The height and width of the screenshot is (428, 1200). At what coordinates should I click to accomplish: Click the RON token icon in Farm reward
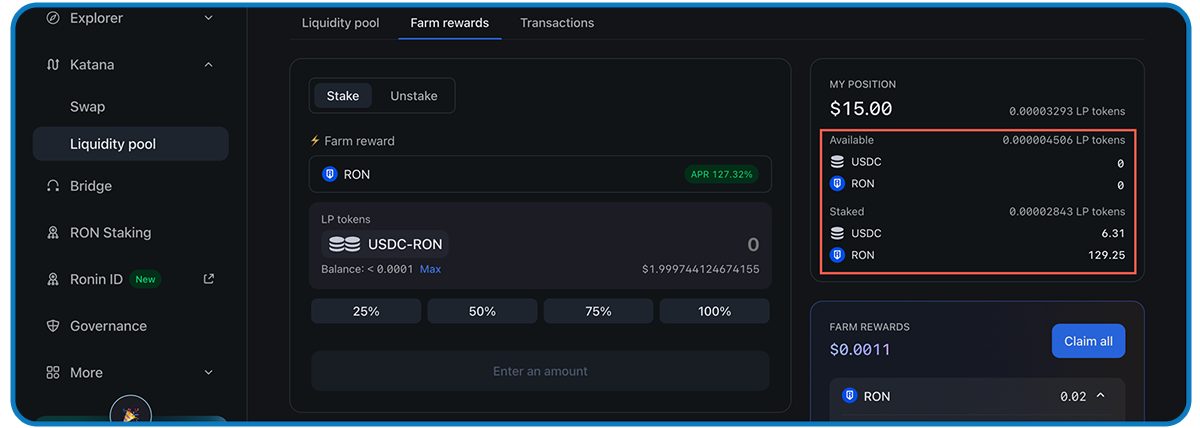(330, 174)
